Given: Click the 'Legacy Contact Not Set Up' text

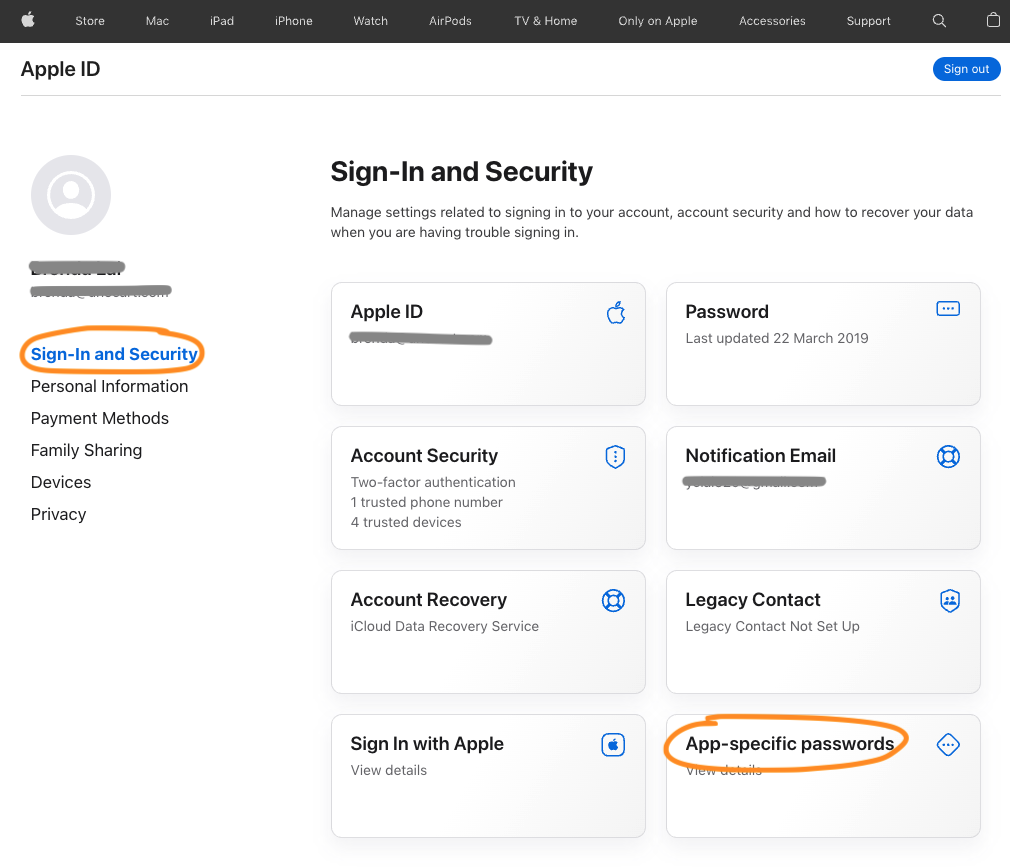Looking at the screenshot, I should click(x=772, y=626).
